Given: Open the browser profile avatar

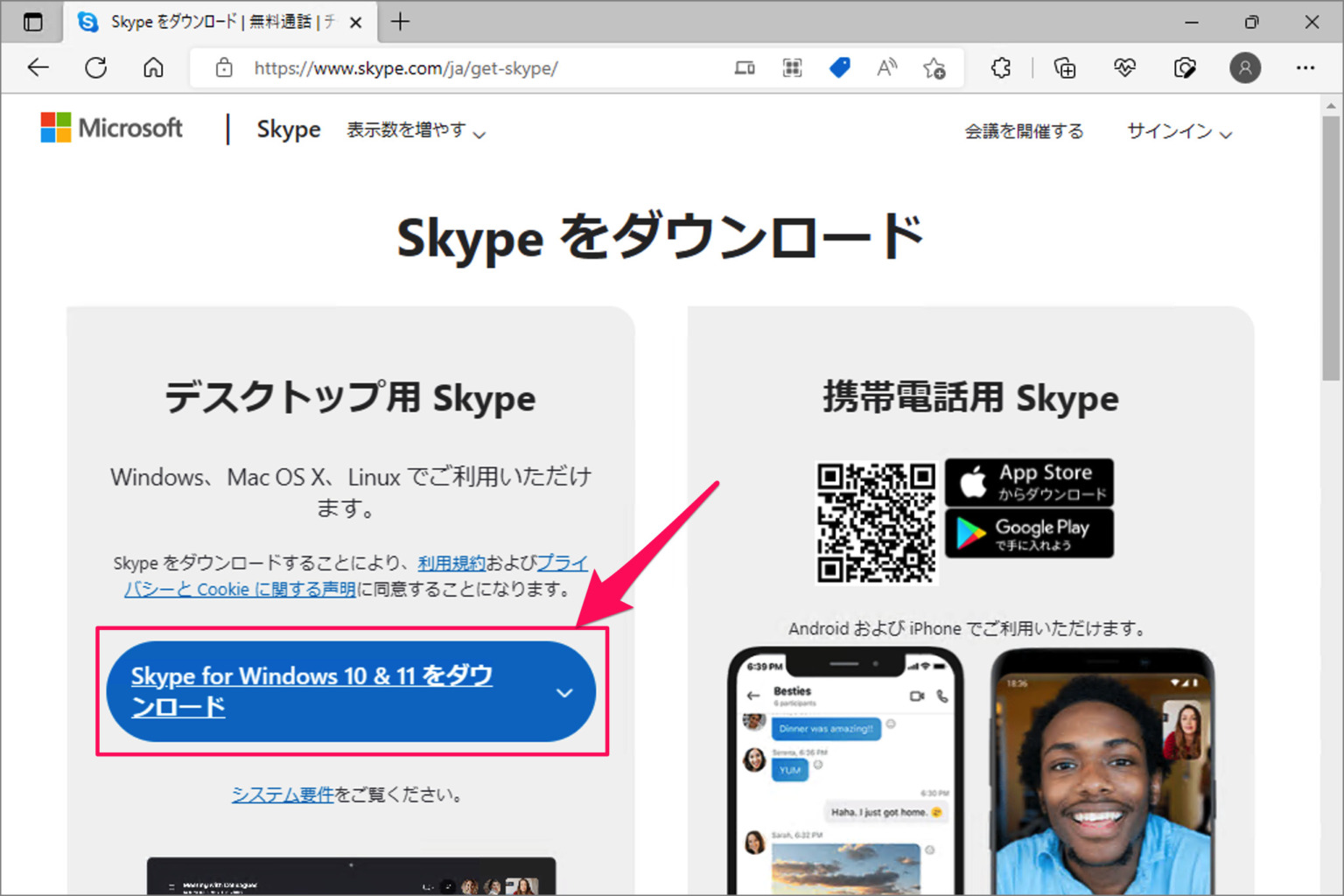Looking at the screenshot, I should (x=1245, y=67).
